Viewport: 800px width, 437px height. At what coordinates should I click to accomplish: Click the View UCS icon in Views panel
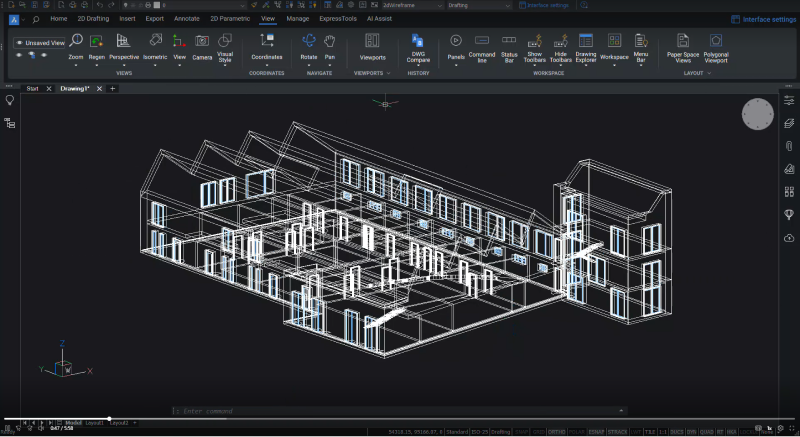click(179, 41)
